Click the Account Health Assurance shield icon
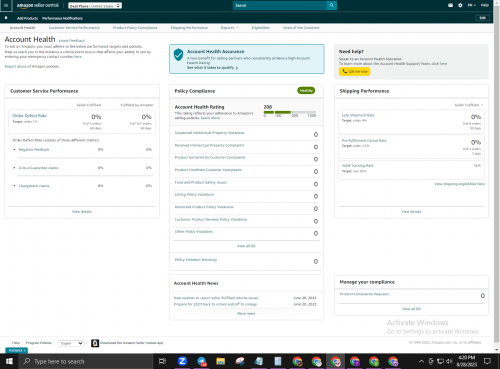 click(x=179, y=54)
